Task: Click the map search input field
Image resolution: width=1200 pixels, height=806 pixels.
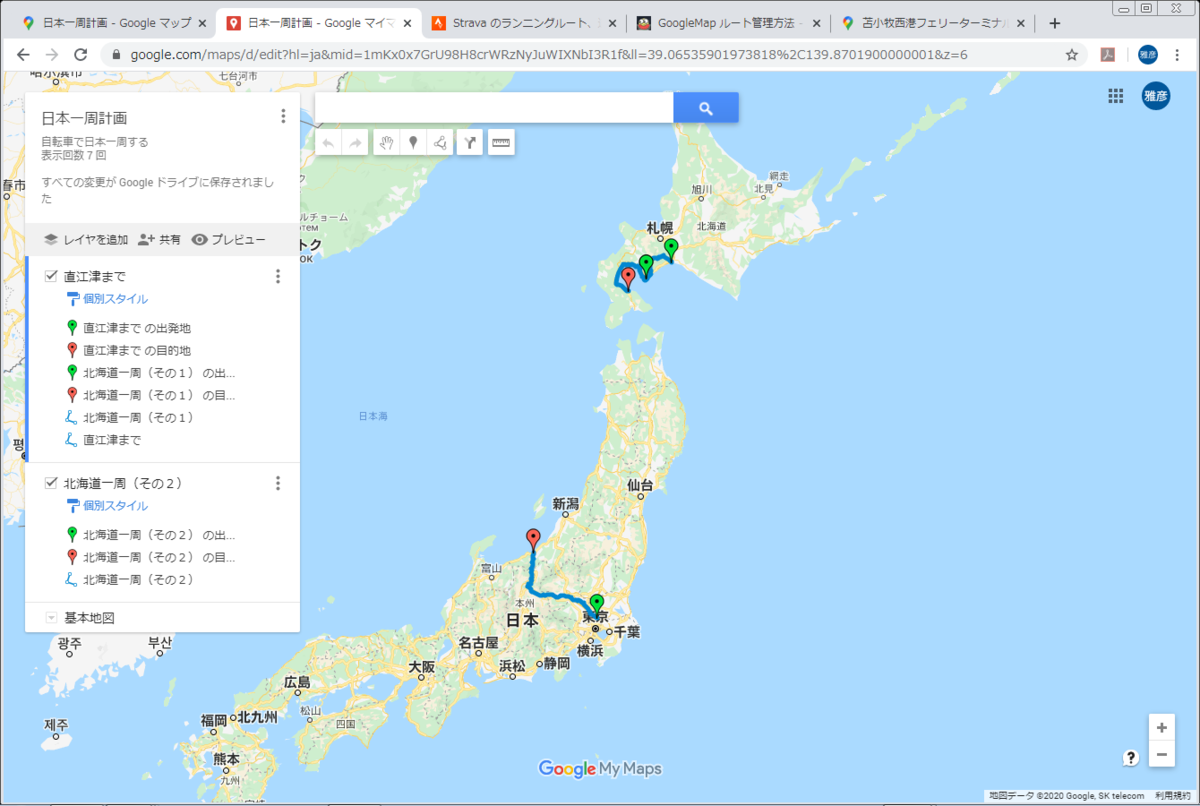Action: [x=494, y=107]
